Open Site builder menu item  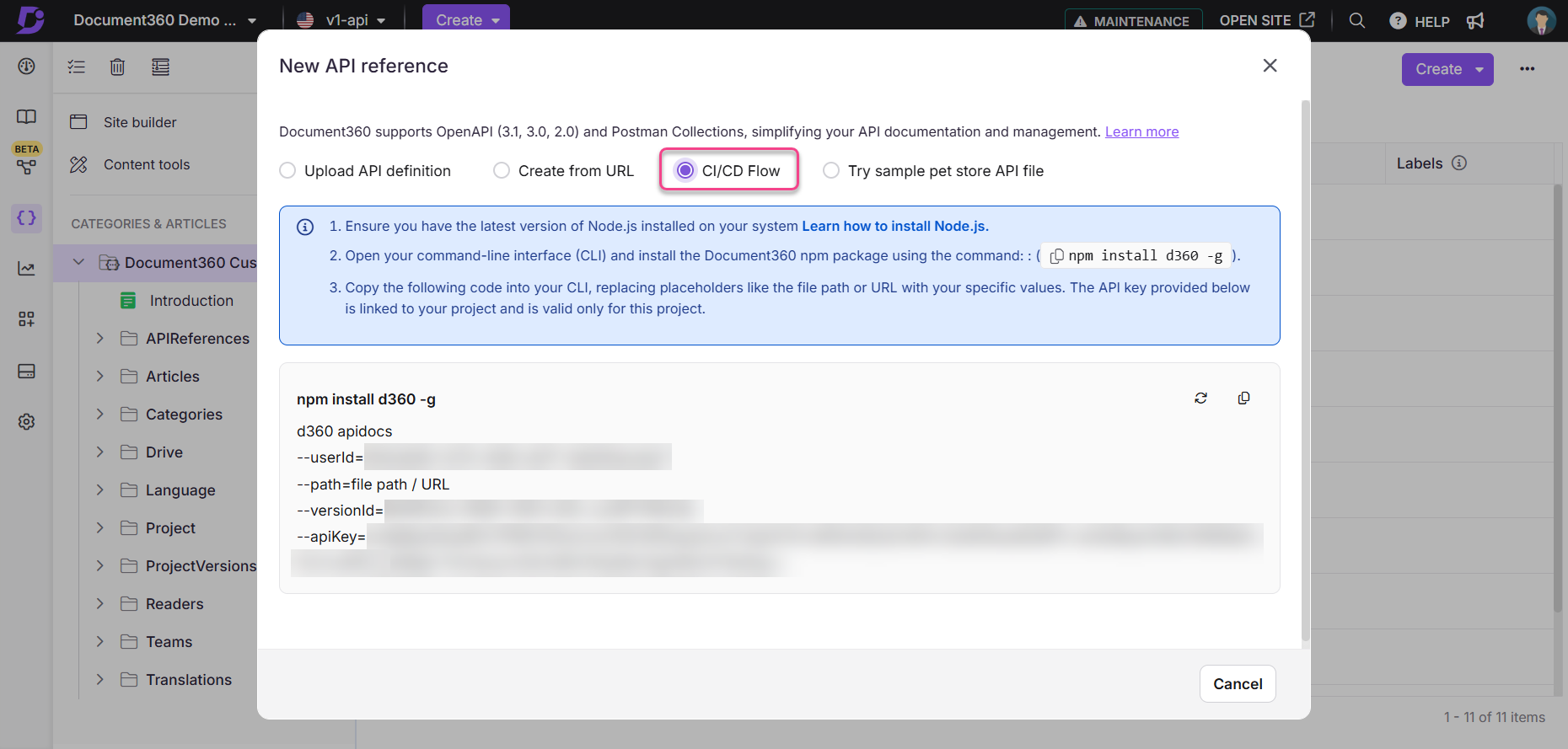(140, 122)
